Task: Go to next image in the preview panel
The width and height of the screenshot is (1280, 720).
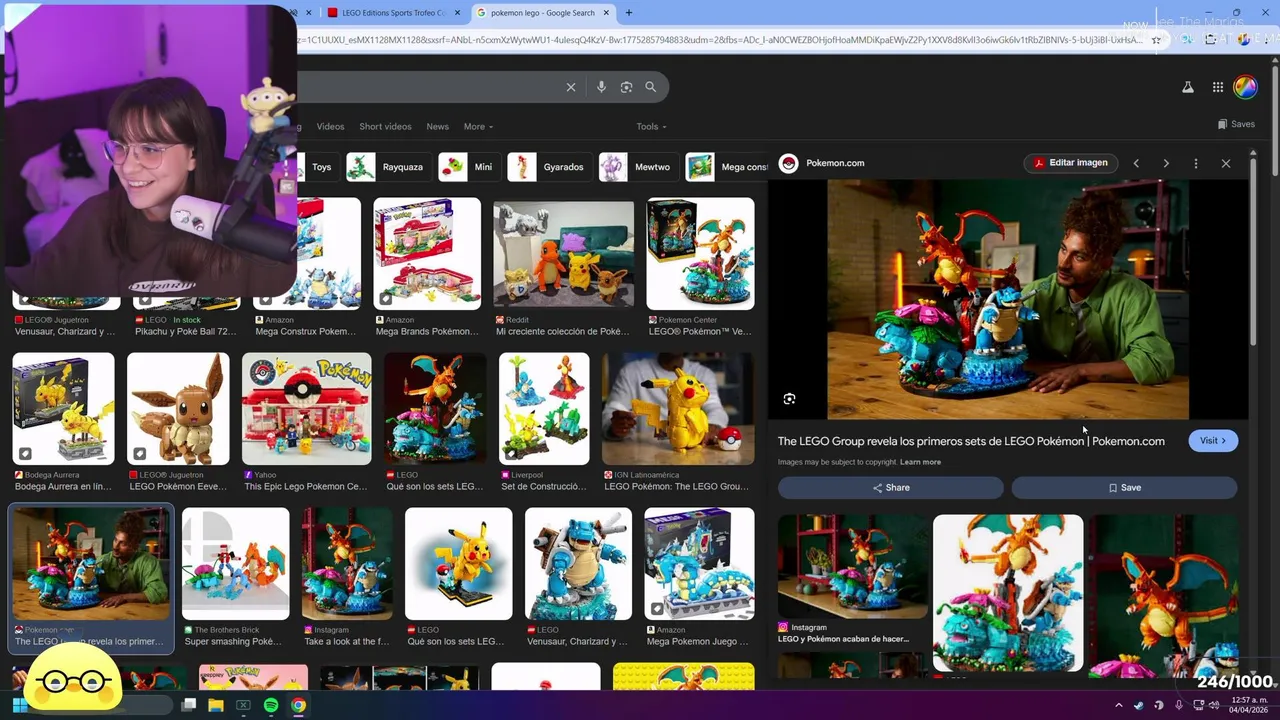Action: (x=1166, y=163)
